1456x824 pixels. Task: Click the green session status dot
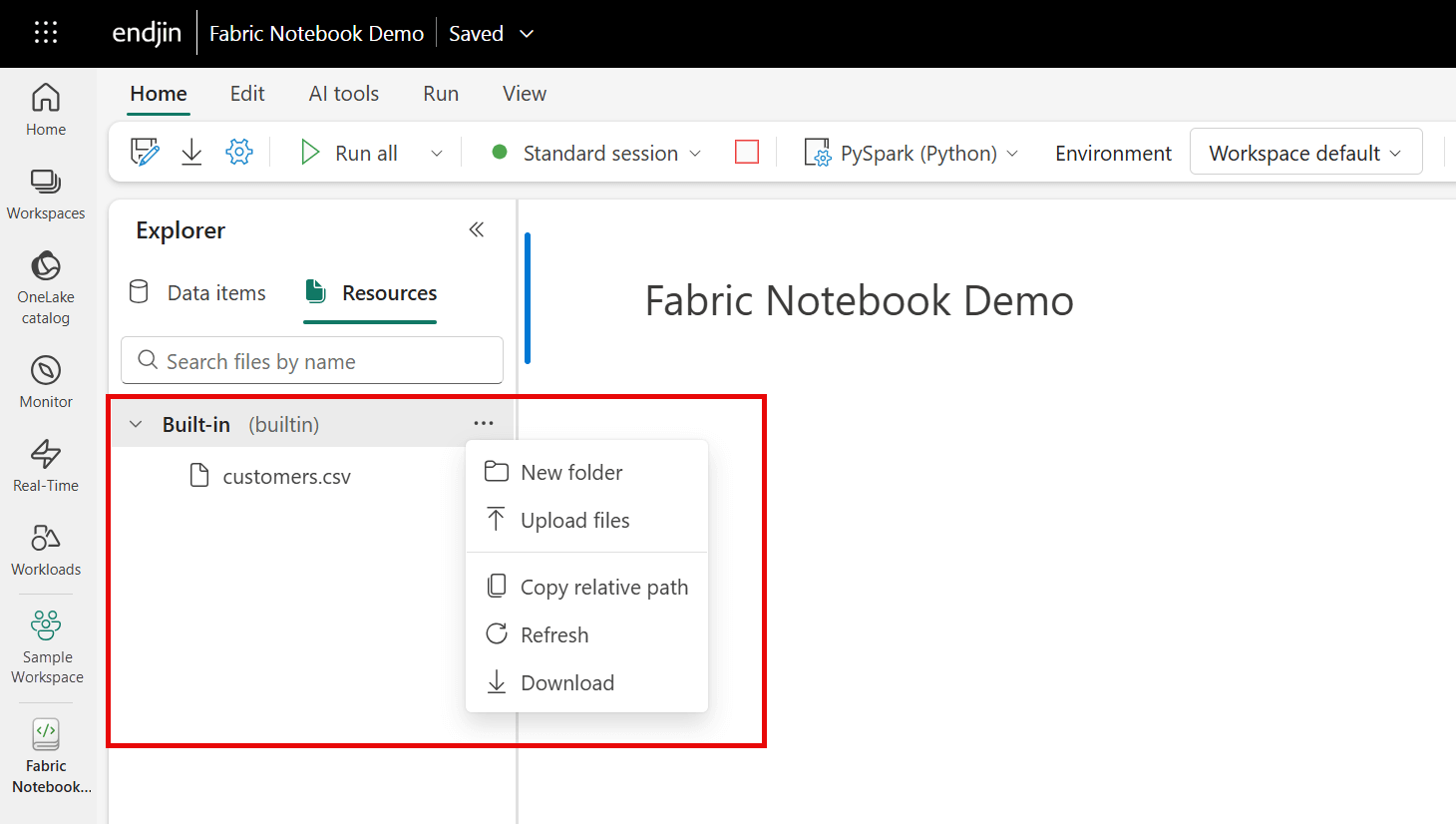(x=500, y=153)
